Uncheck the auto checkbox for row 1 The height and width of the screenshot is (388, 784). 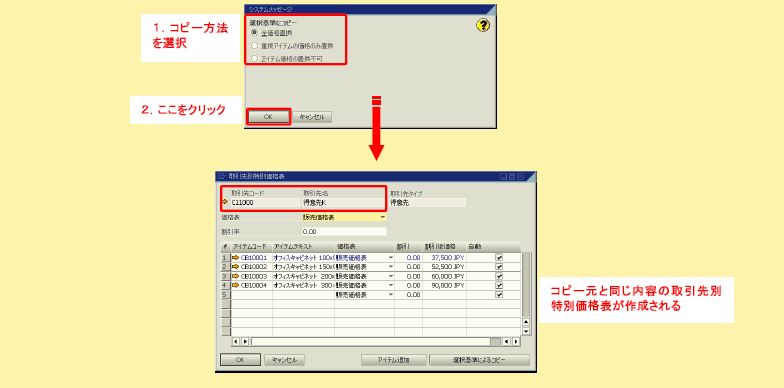(499, 258)
